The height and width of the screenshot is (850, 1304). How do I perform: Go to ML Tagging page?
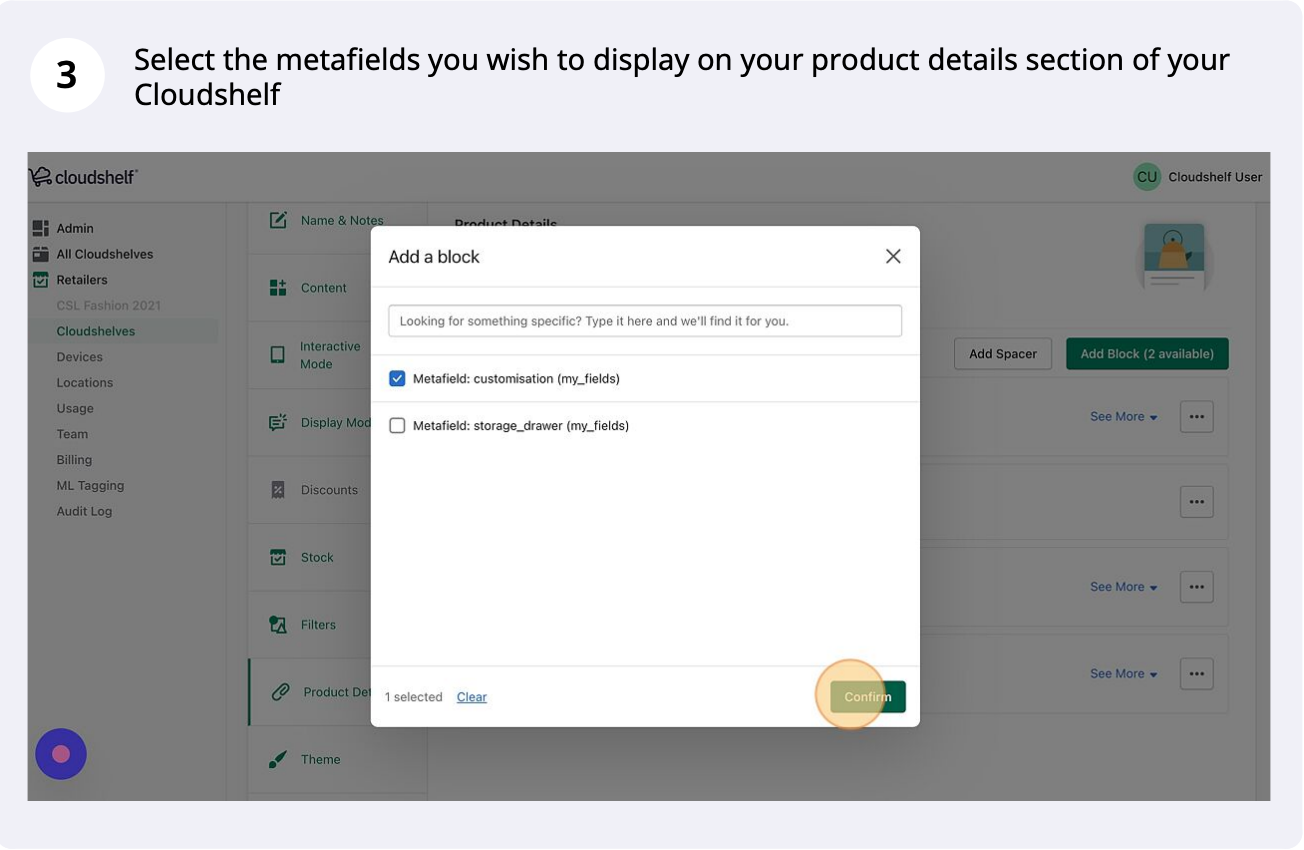pos(90,486)
